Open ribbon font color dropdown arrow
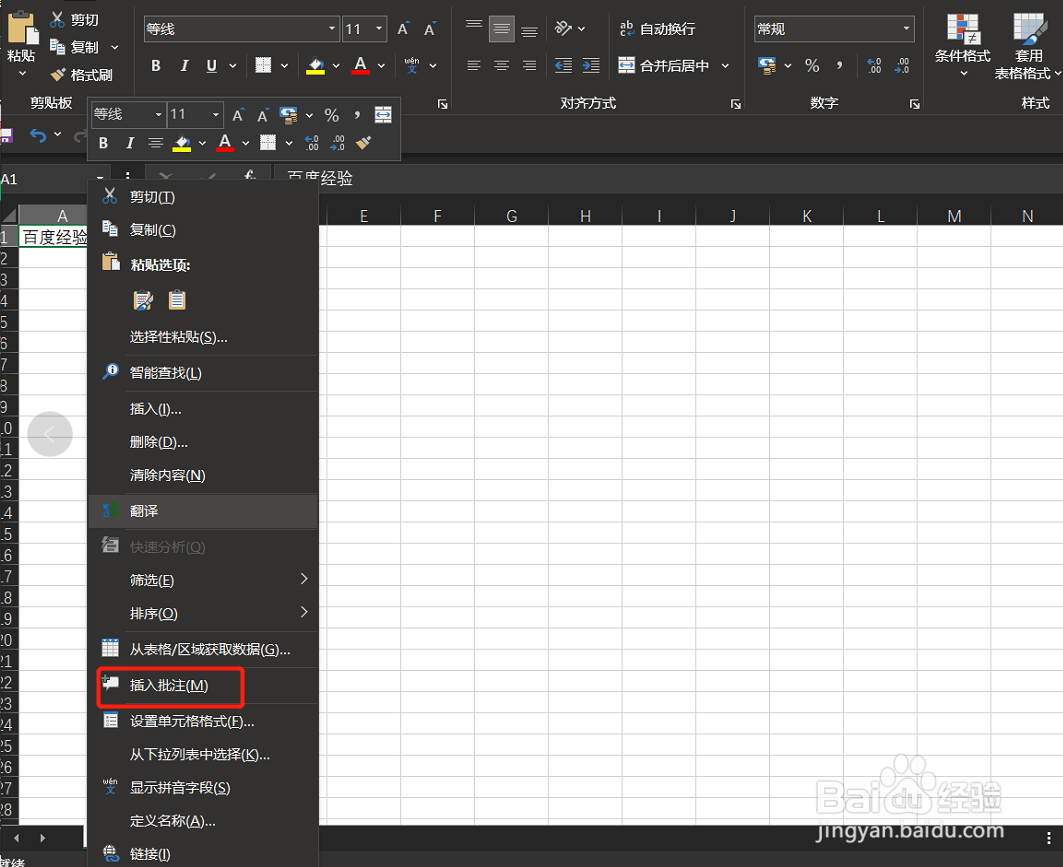 (382, 66)
